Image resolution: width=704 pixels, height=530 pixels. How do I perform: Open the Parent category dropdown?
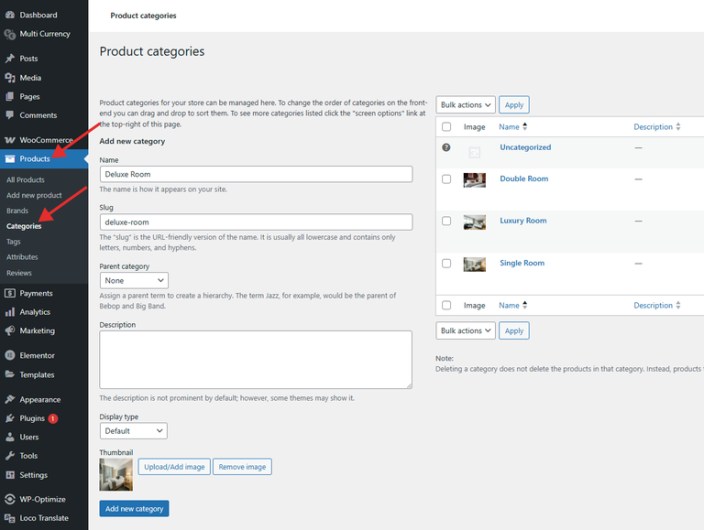[x=134, y=281]
